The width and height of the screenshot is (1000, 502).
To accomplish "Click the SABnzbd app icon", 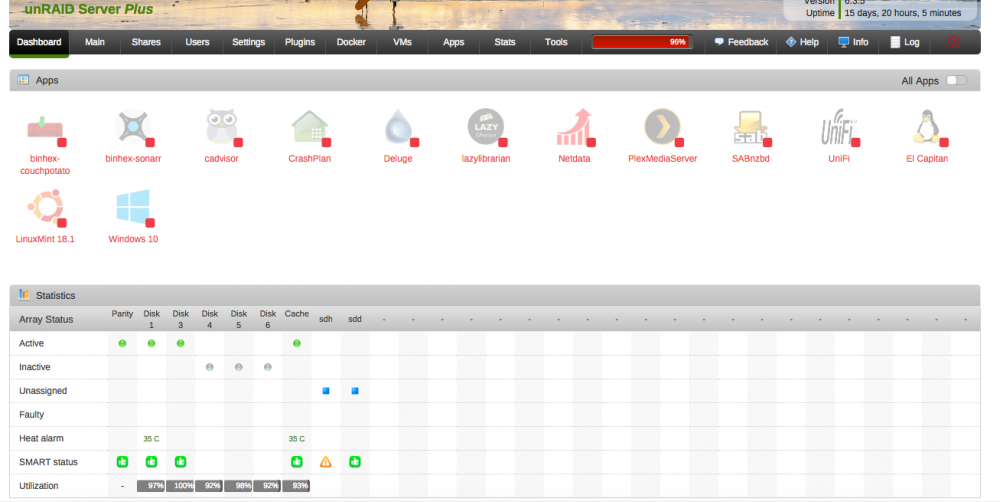I will pyautogui.click(x=751, y=127).
